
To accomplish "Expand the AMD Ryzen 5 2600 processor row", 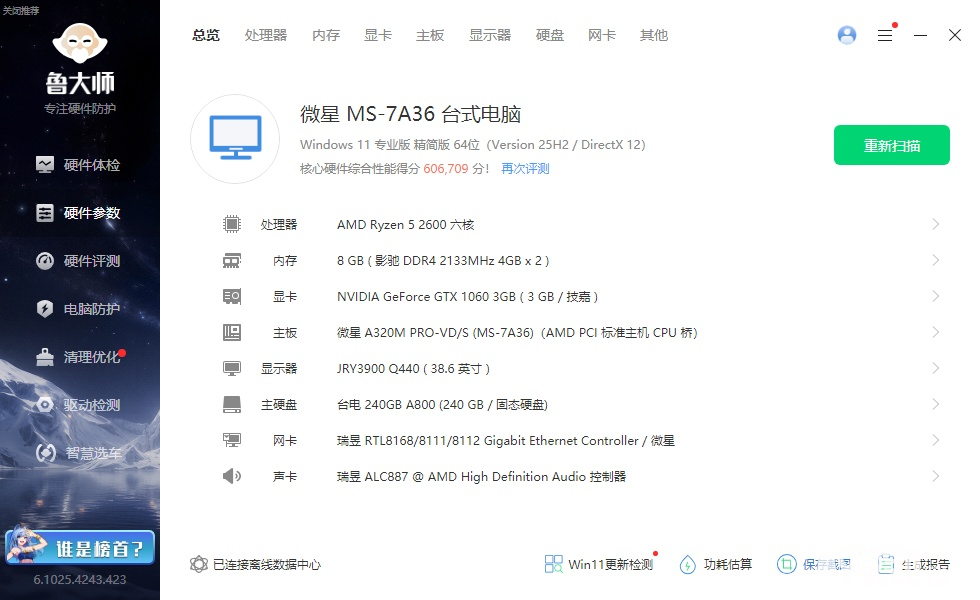I will pyautogui.click(x=935, y=224).
